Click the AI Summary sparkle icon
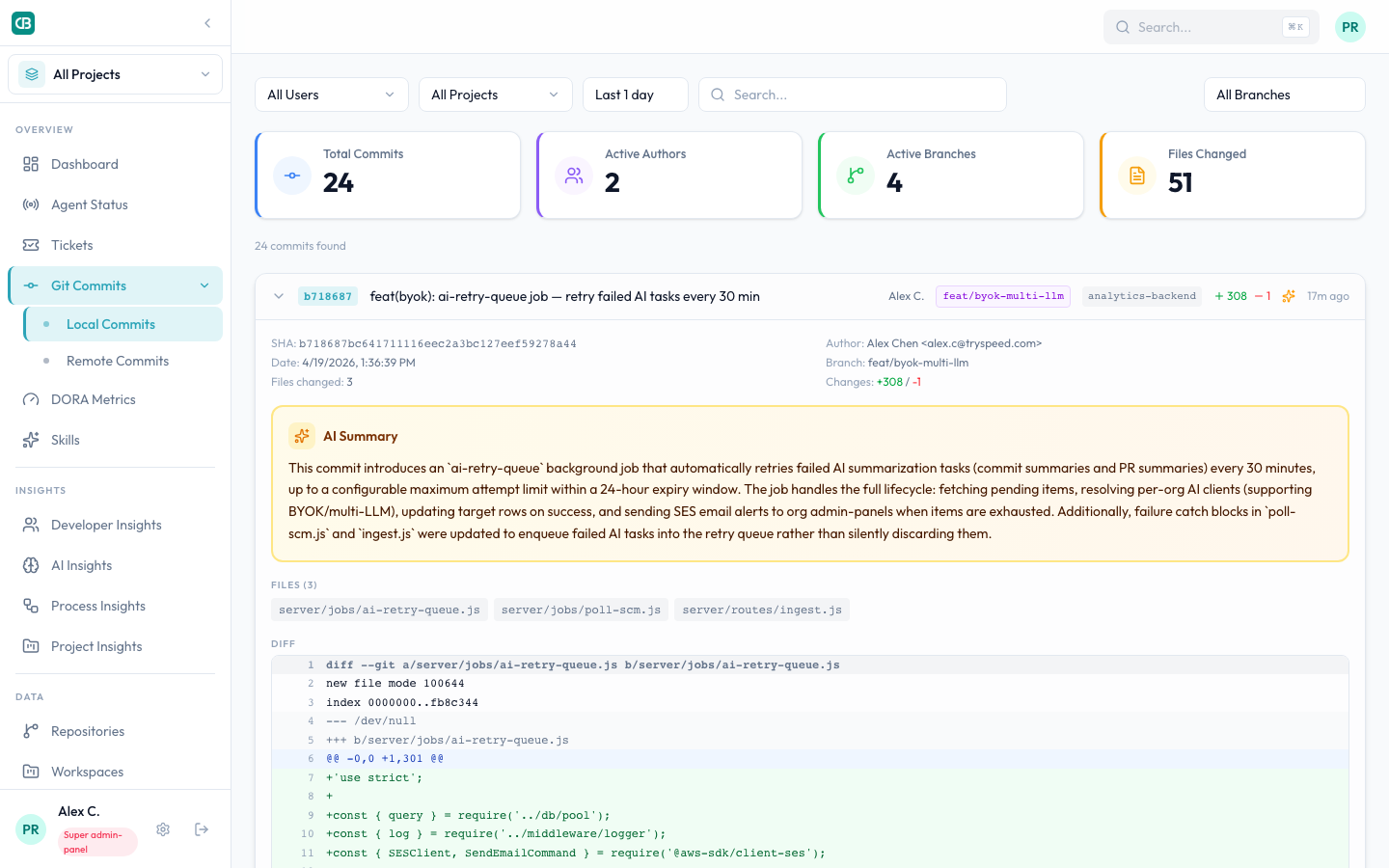The width and height of the screenshot is (1389, 868). pyautogui.click(x=302, y=436)
